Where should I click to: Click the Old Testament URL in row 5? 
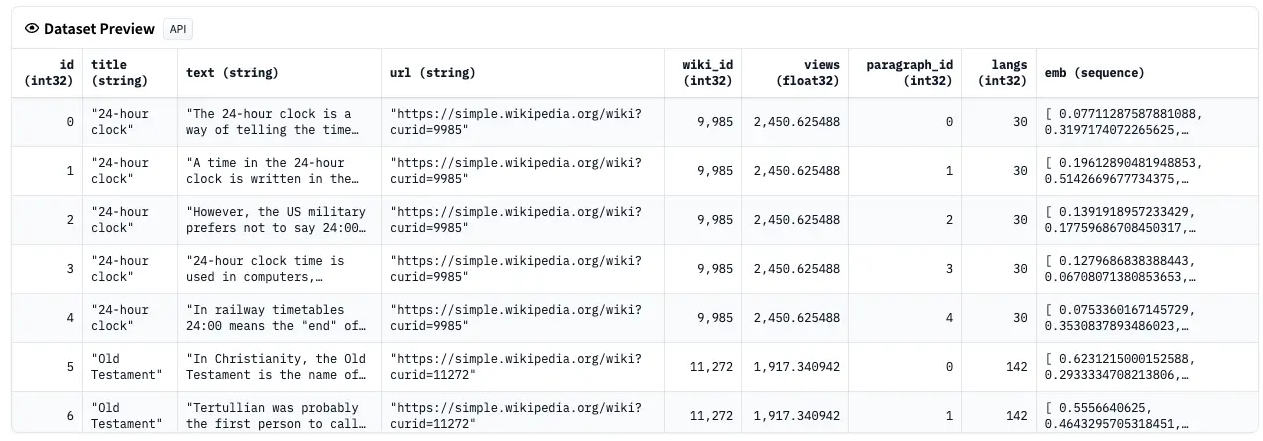(x=516, y=367)
